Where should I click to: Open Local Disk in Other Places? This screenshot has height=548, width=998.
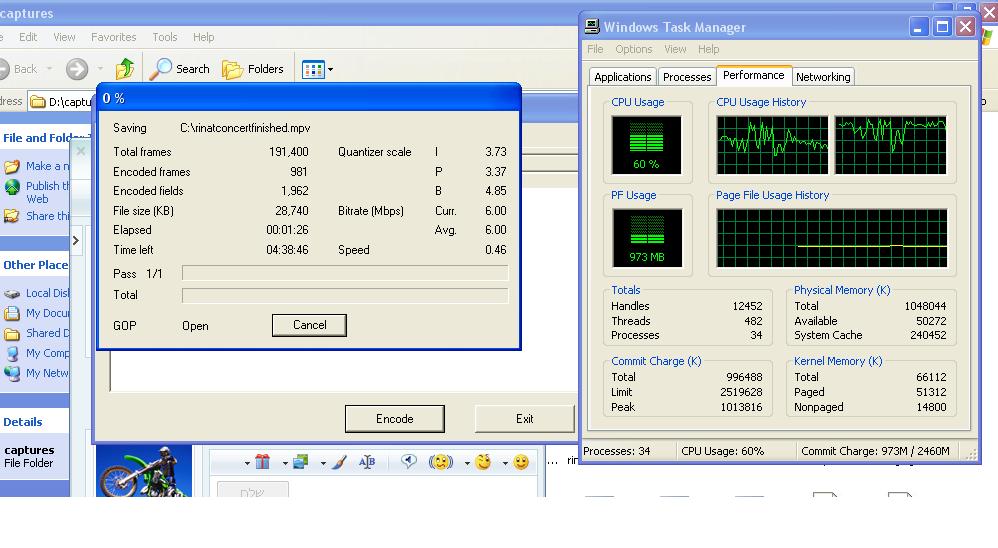tap(47, 293)
